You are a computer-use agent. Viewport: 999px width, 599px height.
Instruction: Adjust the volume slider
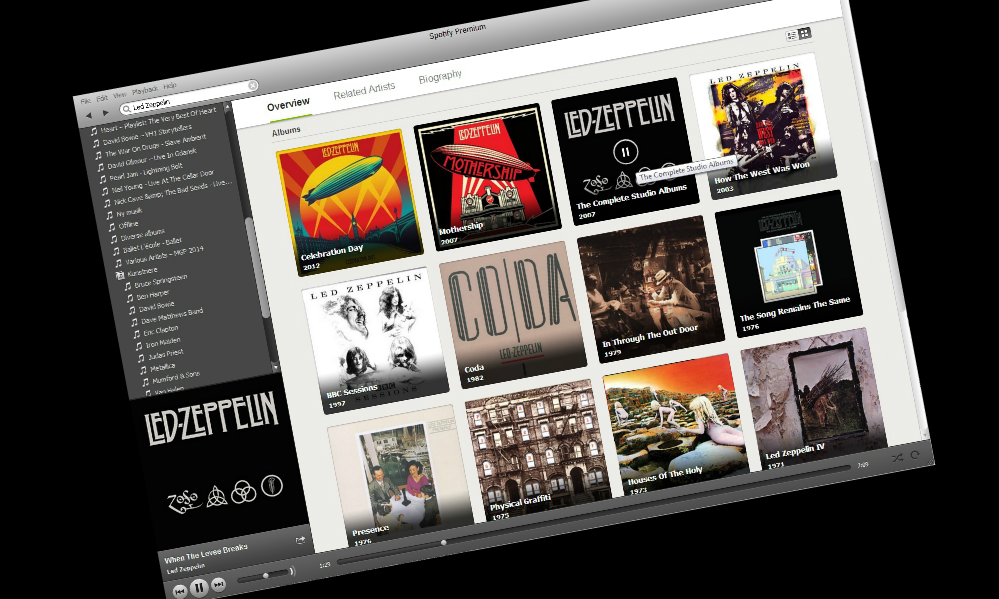point(265,576)
